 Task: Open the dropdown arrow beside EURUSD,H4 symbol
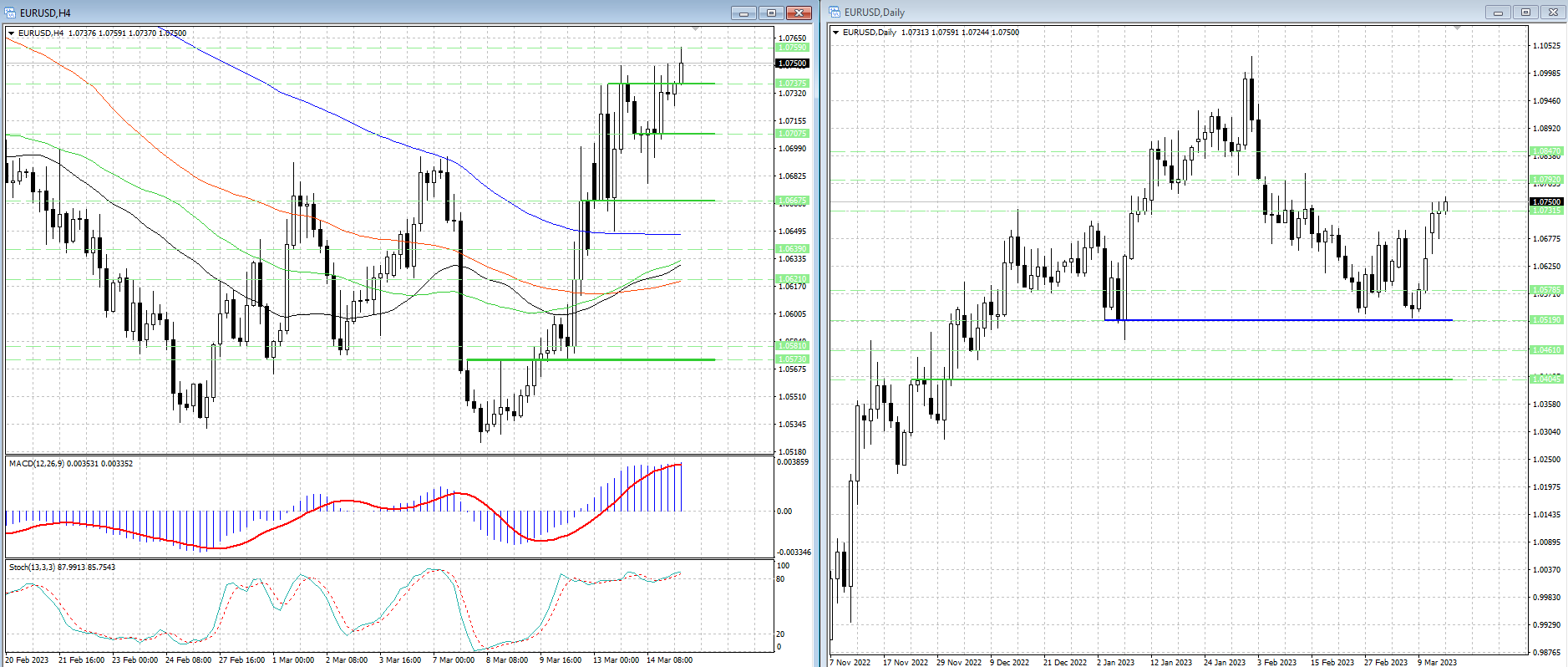tap(12, 33)
